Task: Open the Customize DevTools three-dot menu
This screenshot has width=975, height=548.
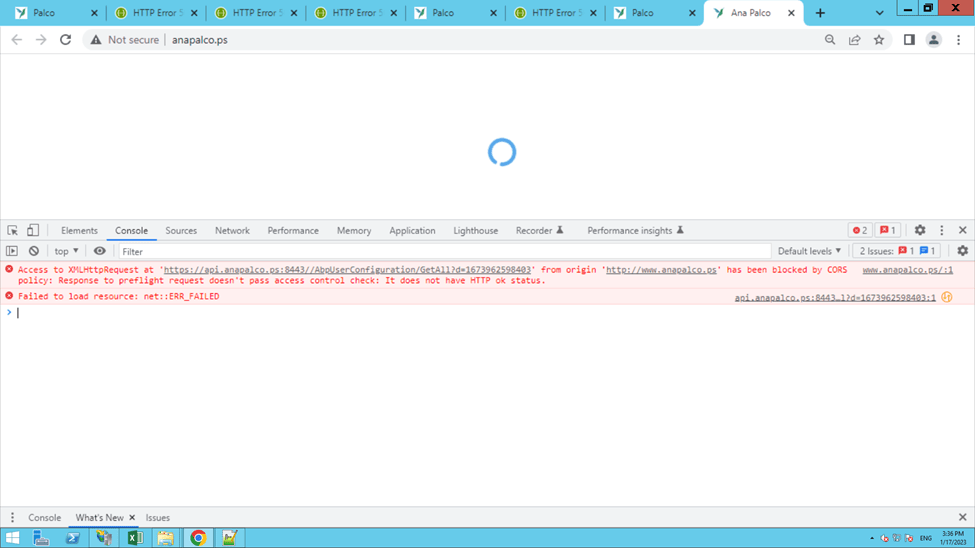Action: (941, 230)
